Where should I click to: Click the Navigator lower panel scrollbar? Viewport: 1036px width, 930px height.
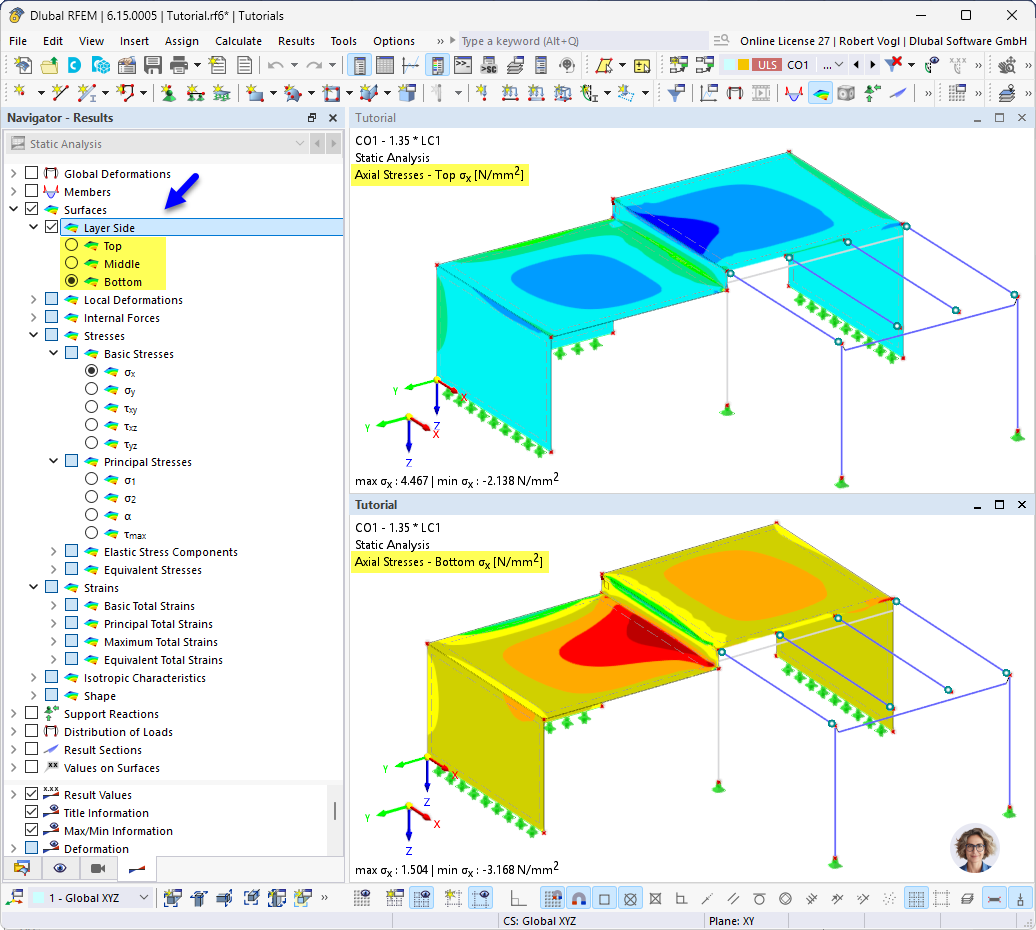pyautogui.click(x=335, y=810)
